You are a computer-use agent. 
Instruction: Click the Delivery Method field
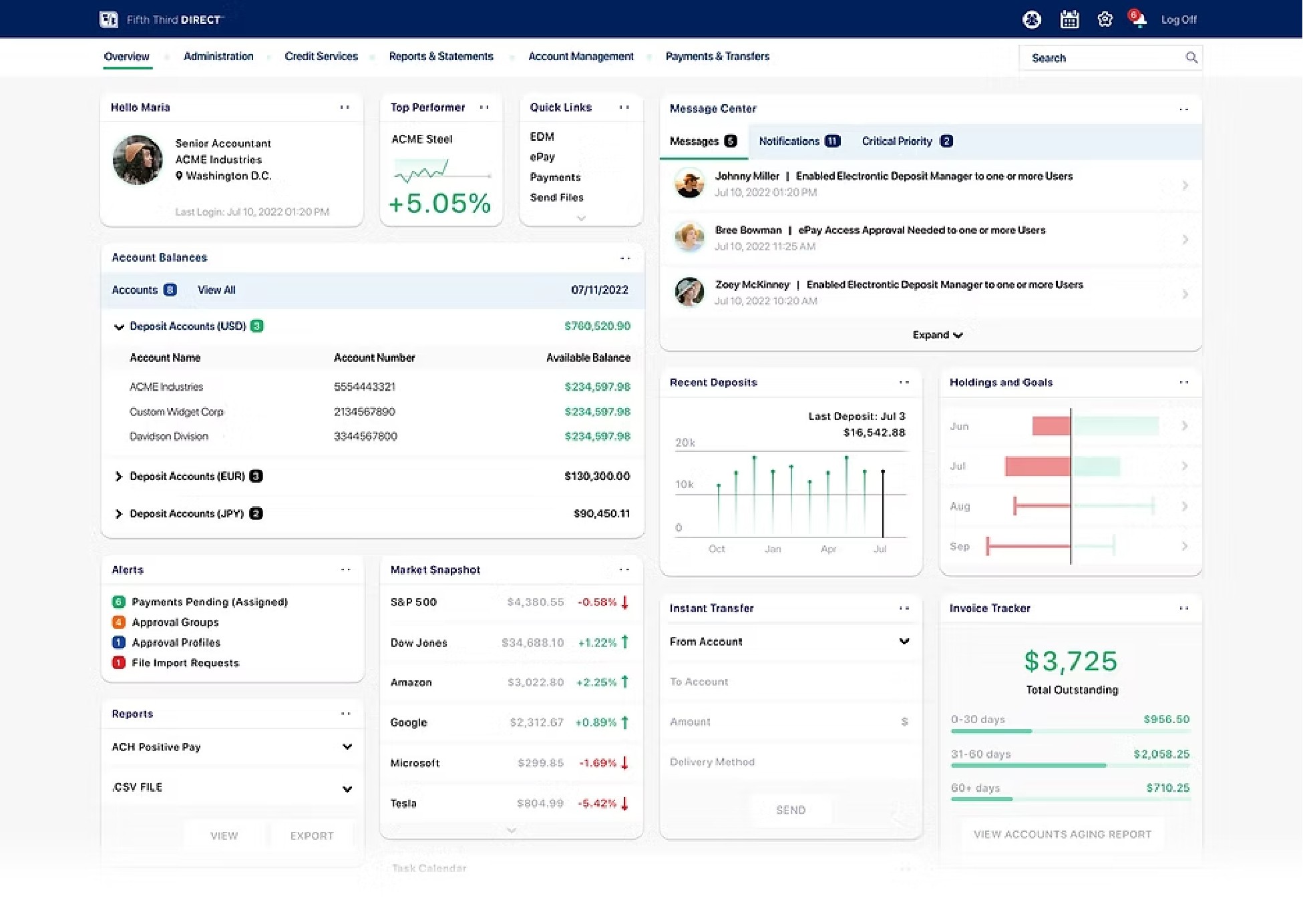790,762
